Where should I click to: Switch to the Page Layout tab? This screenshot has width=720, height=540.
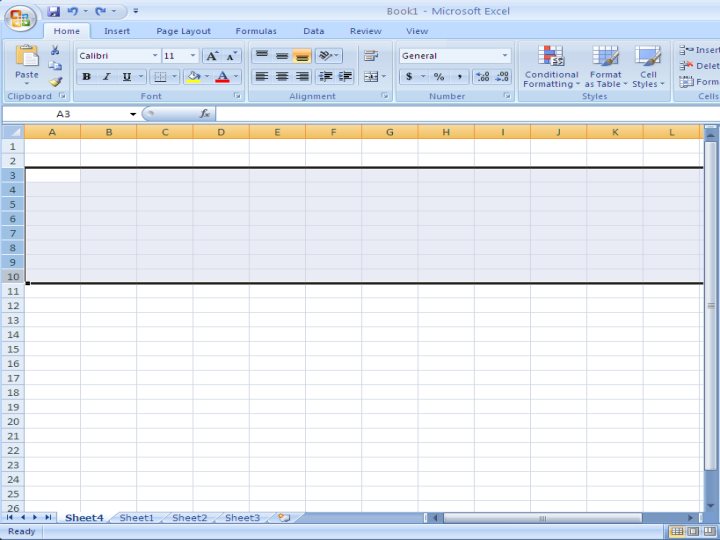point(183,31)
